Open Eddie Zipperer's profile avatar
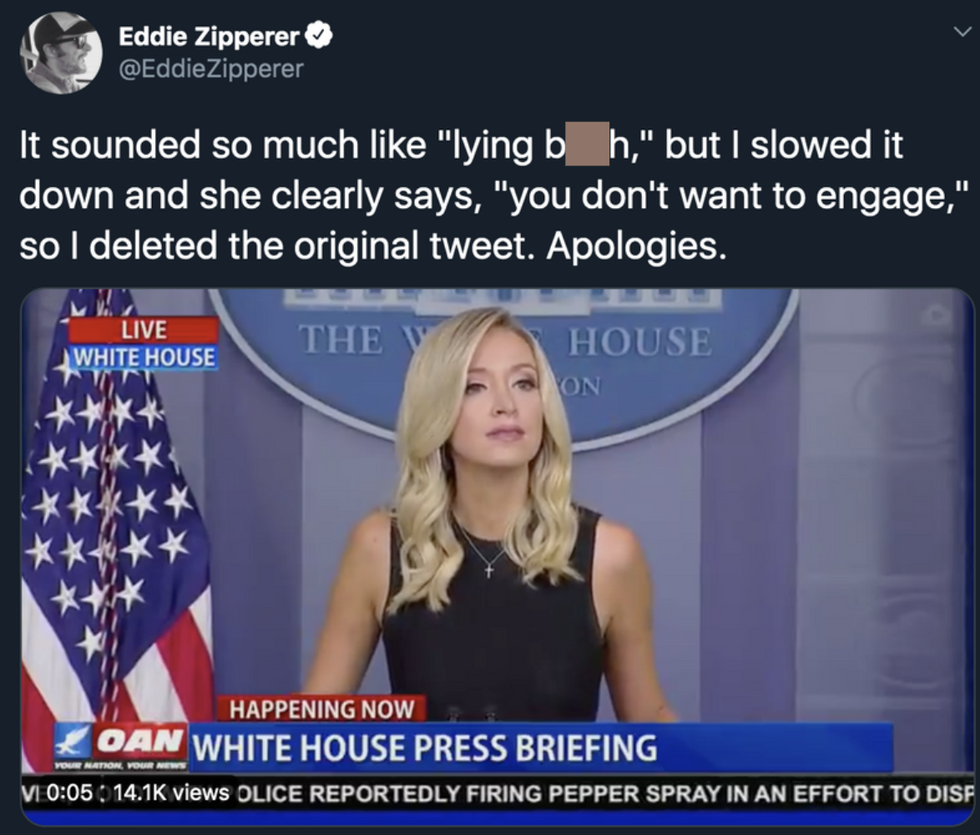980x835 pixels. pyautogui.click(x=61, y=53)
